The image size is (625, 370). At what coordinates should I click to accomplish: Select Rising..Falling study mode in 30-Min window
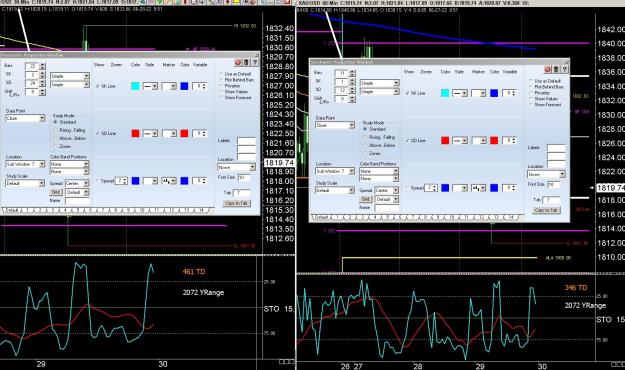click(x=56, y=130)
